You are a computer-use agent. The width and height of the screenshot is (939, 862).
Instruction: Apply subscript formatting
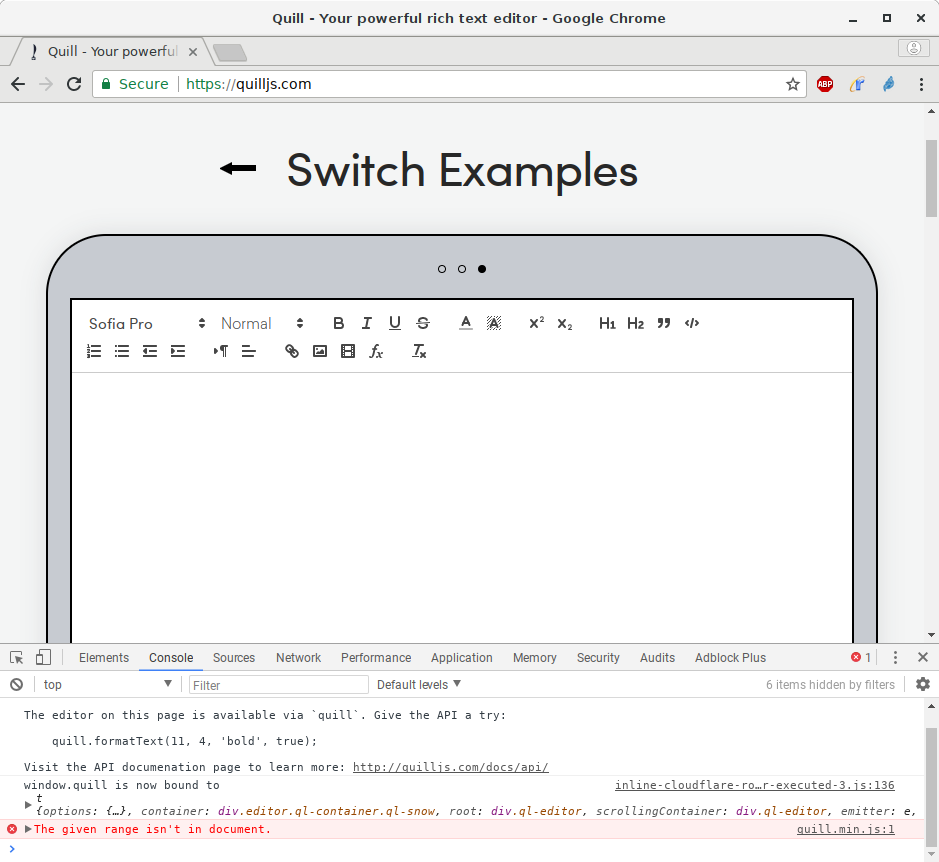pos(565,324)
